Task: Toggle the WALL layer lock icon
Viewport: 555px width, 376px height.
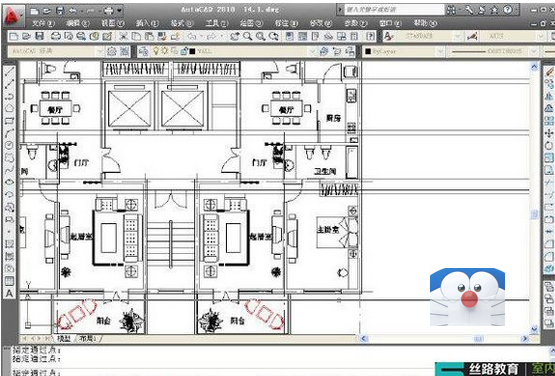Action: [x=184, y=51]
